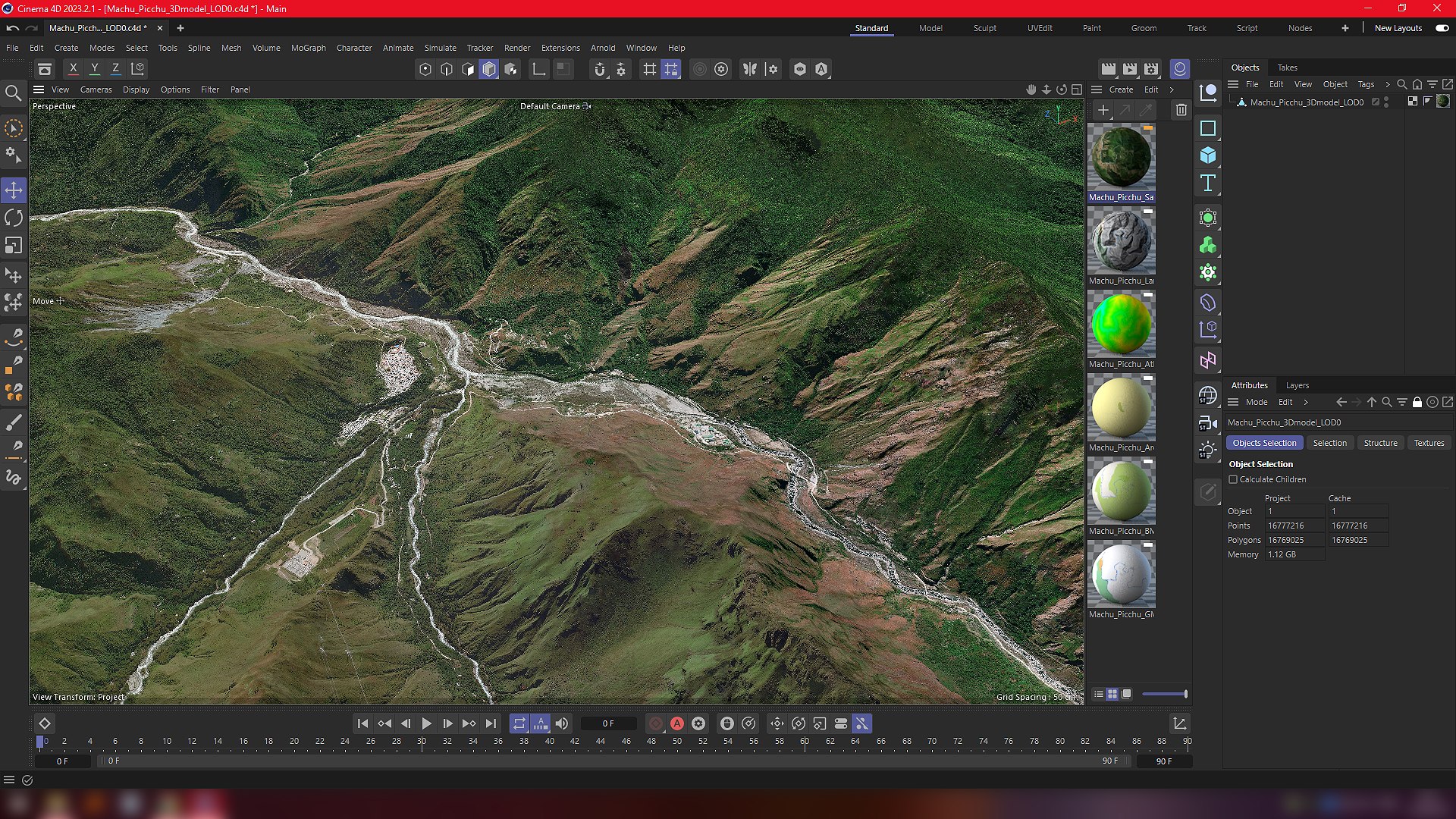The height and width of the screenshot is (819, 1456).
Task: Delete material with the trash icon
Action: (x=1181, y=111)
